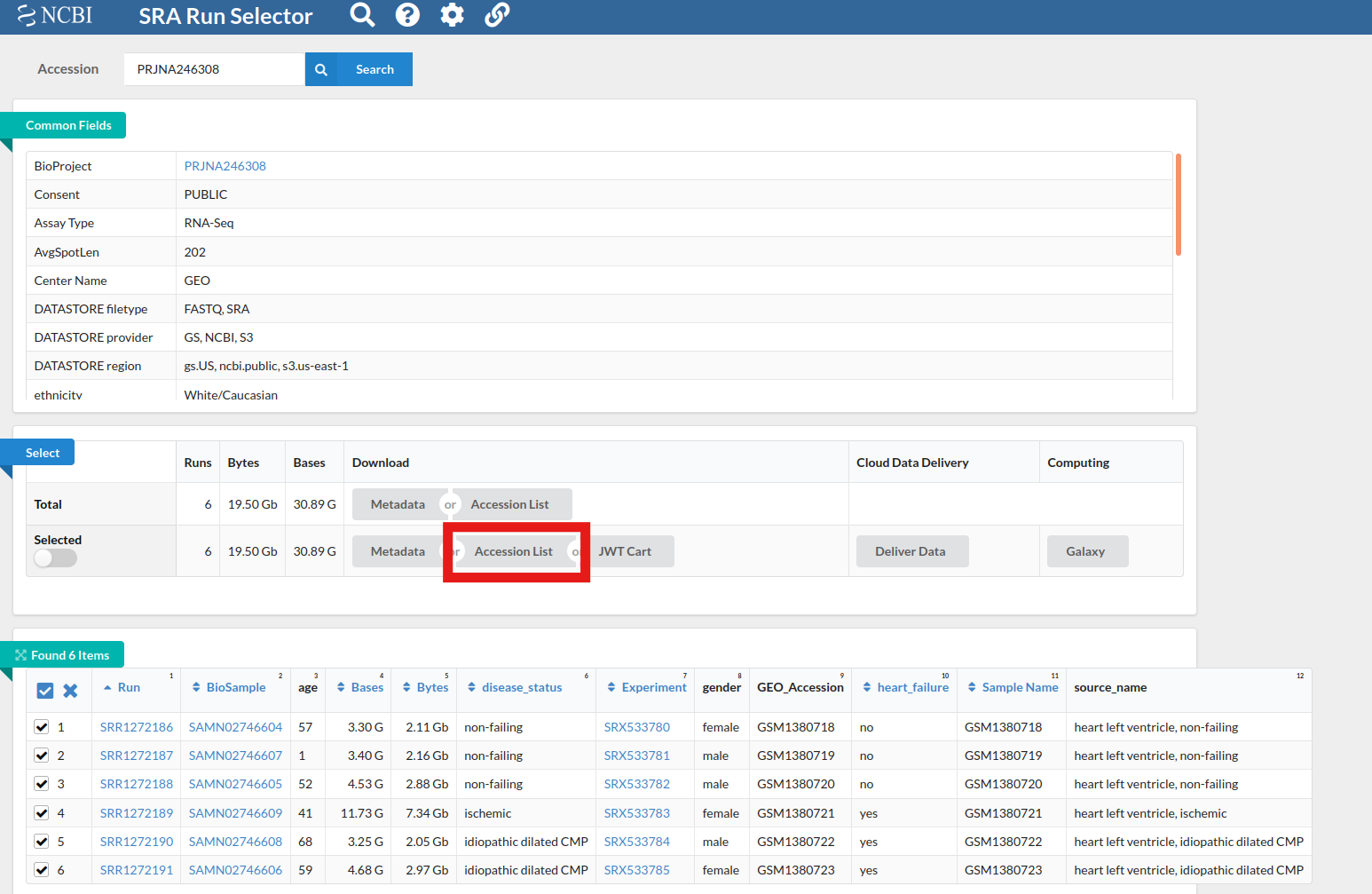Click the expand icon in Found 6 Items
1372x894 pixels.
click(20, 655)
